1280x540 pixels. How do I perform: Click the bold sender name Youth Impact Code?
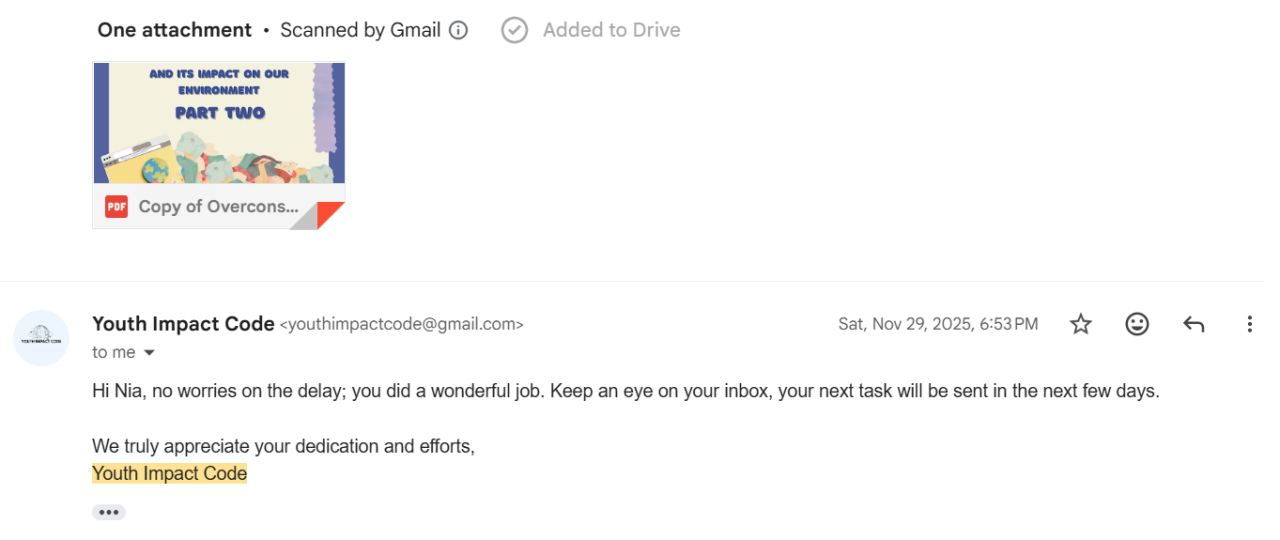183,324
